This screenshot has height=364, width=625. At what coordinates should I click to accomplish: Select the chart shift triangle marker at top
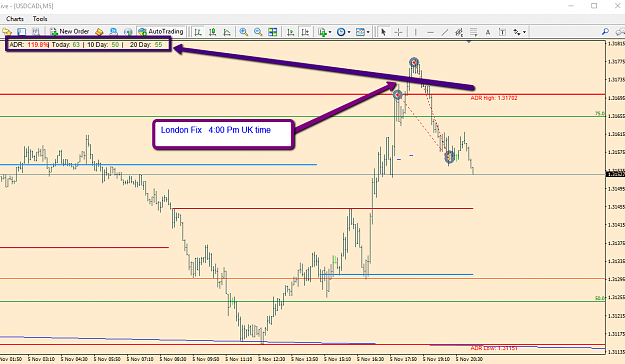tap(469, 41)
